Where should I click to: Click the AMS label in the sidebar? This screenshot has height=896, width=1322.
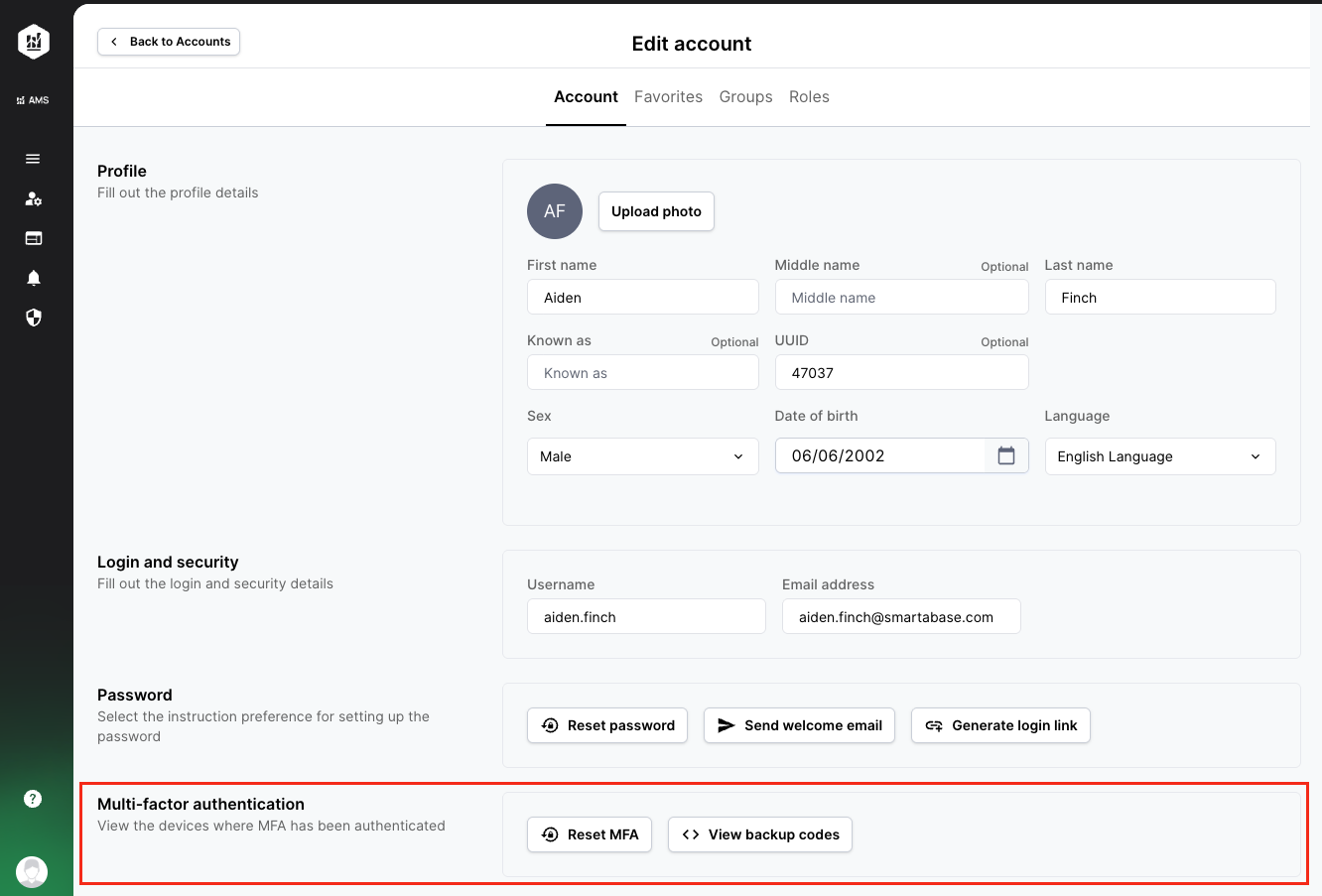(x=33, y=100)
